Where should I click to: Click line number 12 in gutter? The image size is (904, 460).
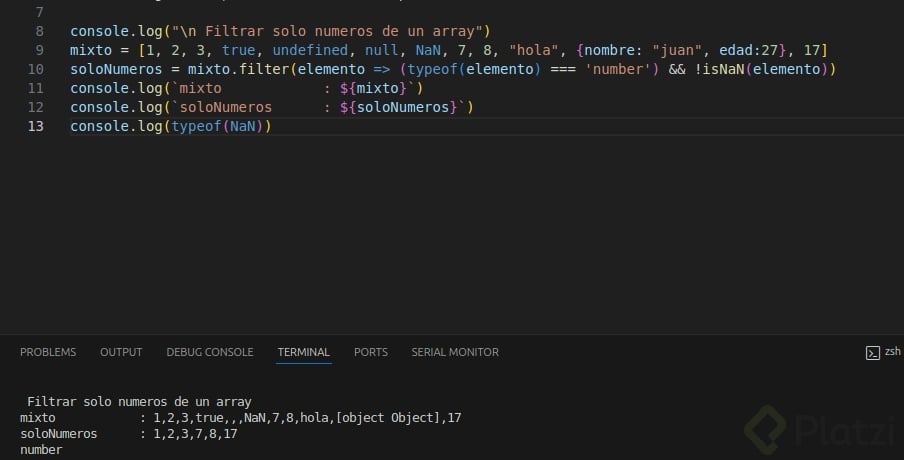pos(36,107)
